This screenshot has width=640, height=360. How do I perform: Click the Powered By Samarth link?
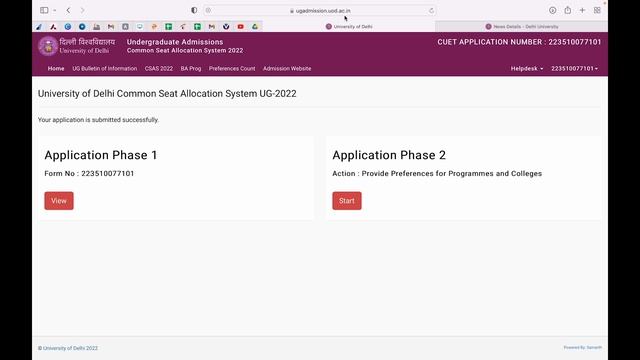(582, 348)
